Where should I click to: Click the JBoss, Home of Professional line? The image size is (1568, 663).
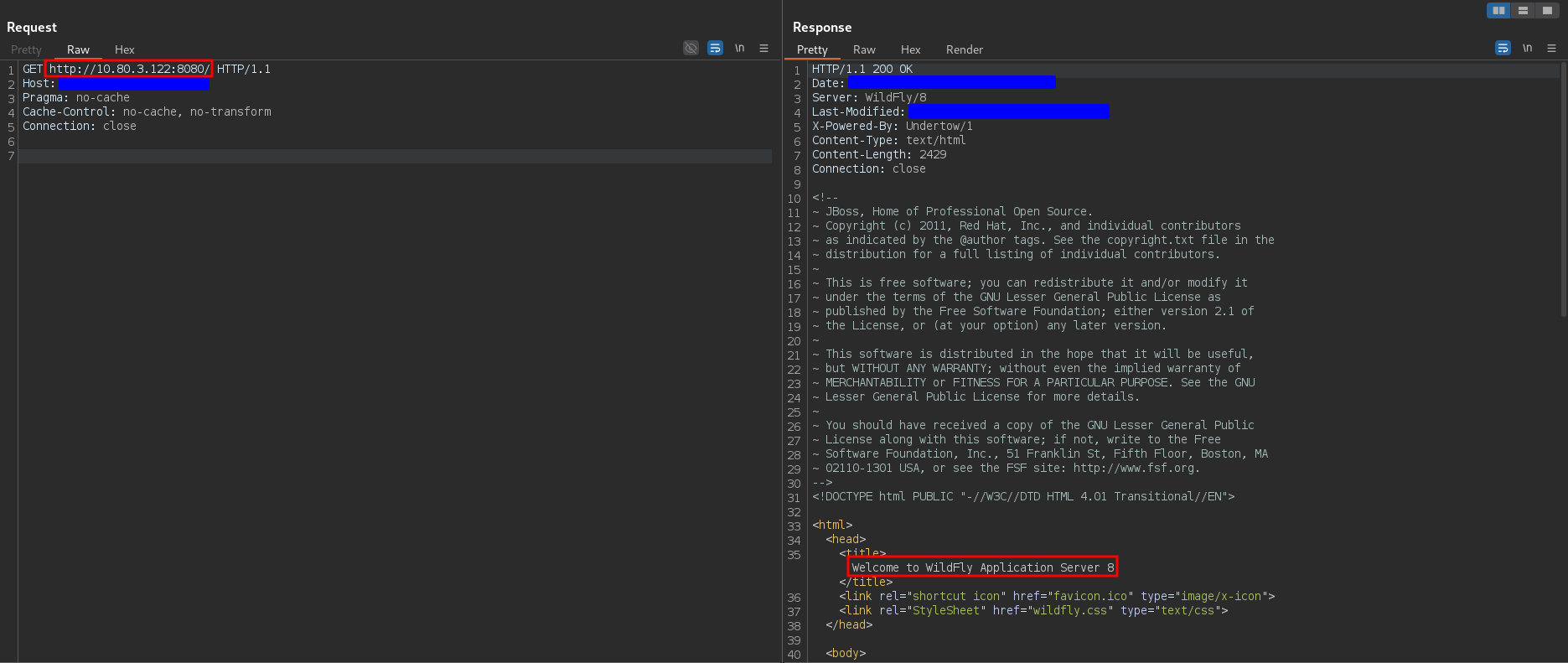pos(953,211)
